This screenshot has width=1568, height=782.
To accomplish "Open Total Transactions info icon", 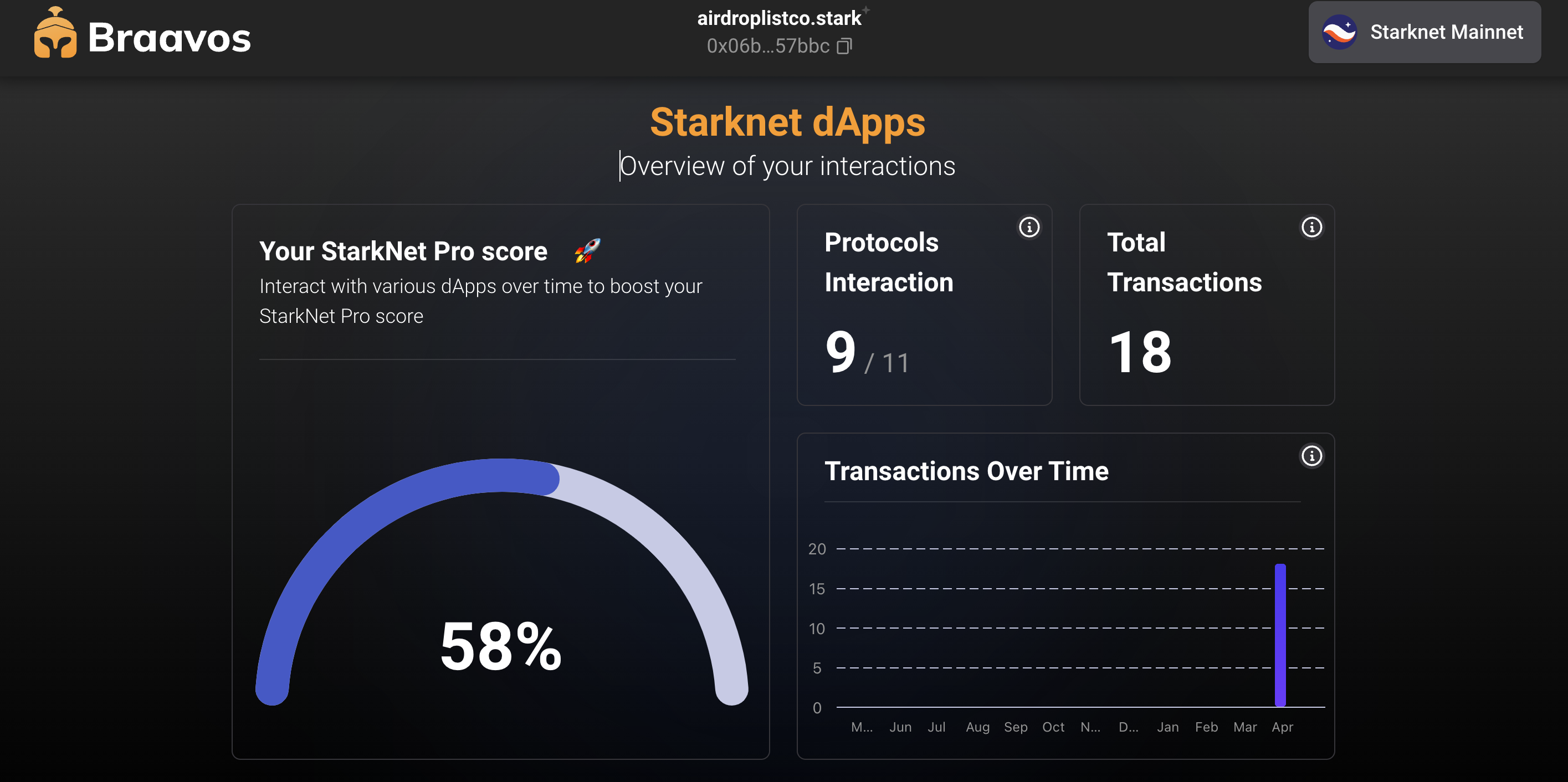I will tap(1311, 228).
